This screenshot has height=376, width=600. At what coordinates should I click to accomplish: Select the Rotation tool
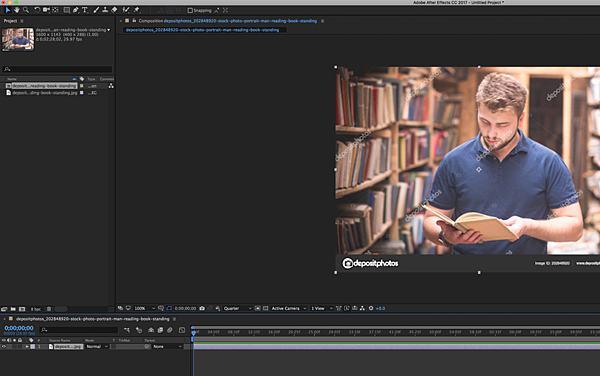click(37, 10)
